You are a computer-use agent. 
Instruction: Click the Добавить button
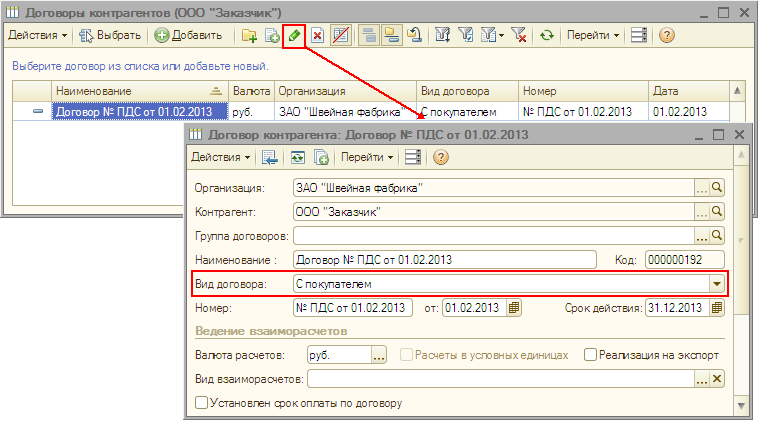click(188, 35)
